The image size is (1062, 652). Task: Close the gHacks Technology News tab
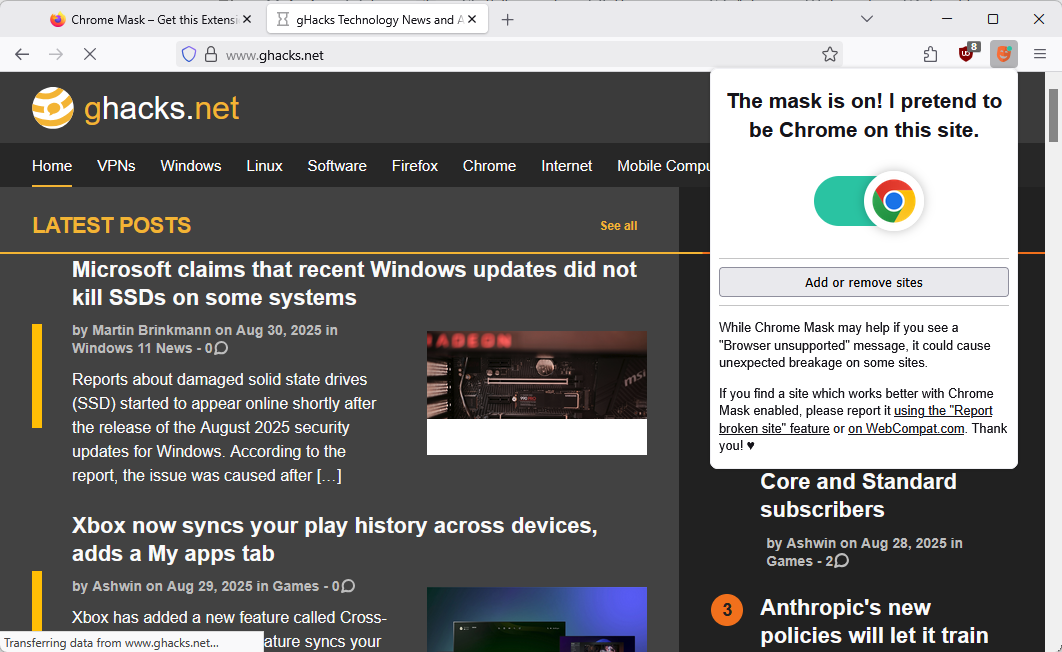[472, 20]
